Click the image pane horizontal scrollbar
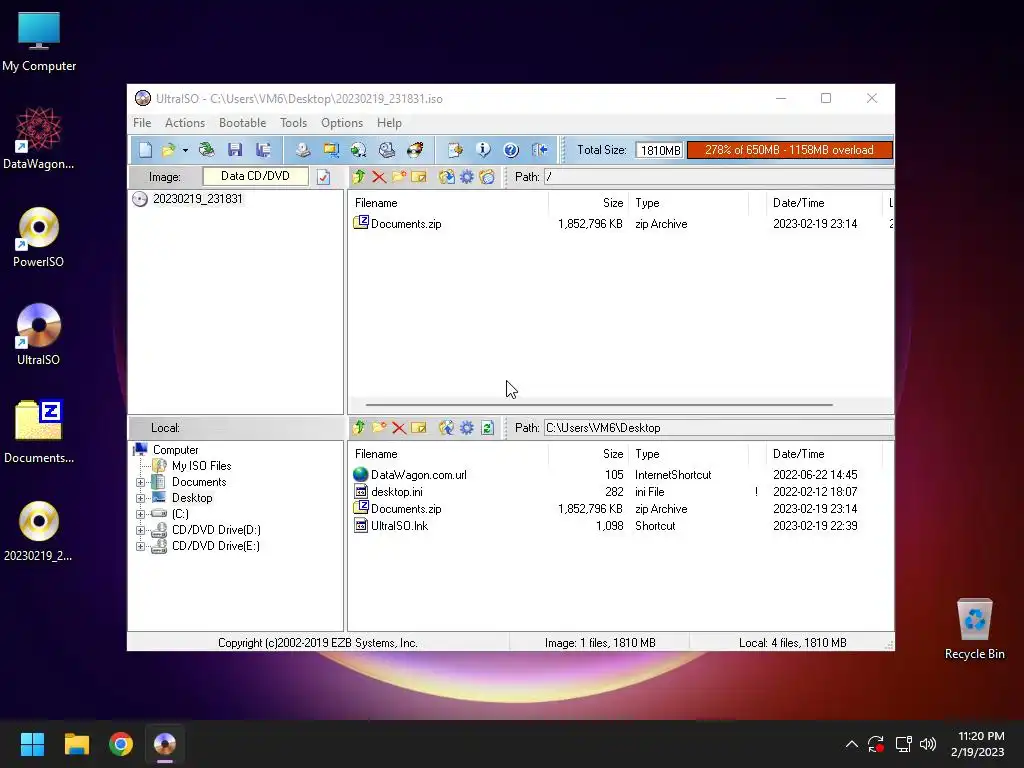1024x768 pixels. point(599,405)
